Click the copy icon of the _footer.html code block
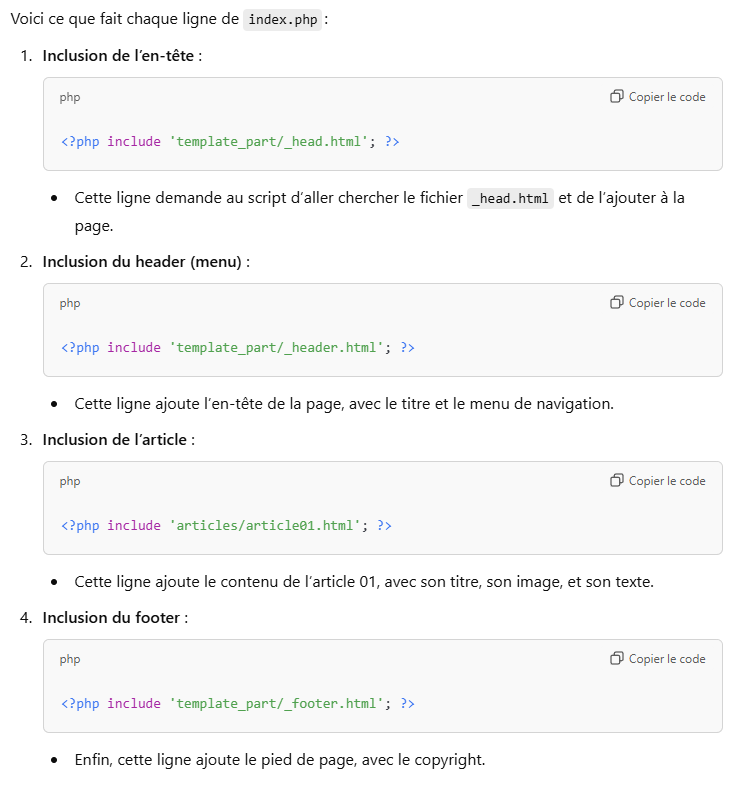 click(617, 659)
